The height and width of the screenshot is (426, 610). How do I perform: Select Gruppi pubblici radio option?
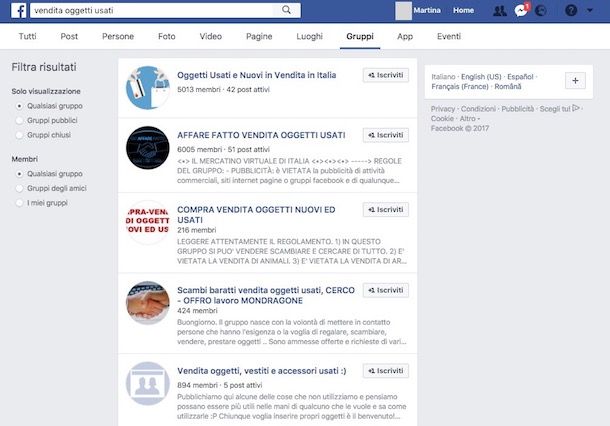coord(19,121)
